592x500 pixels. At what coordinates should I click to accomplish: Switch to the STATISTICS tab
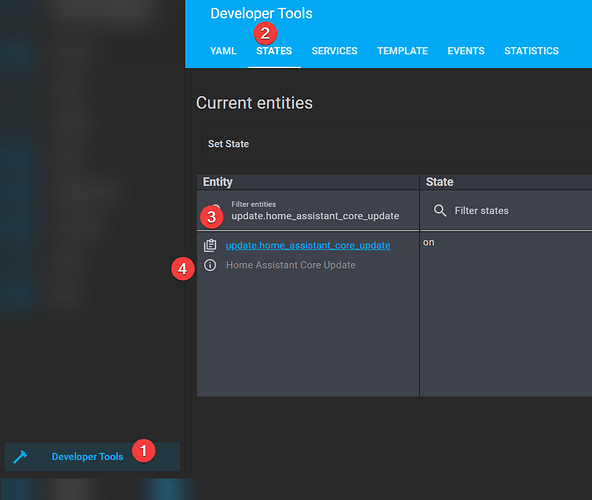(x=532, y=51)
